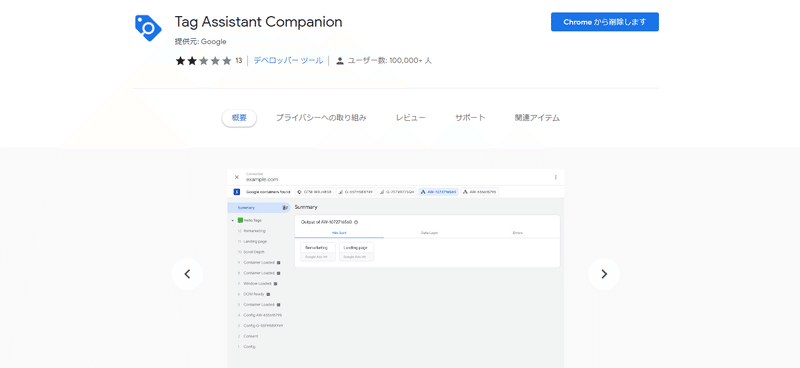Click the Tag Assistant title text

click(x=258, y=22)
